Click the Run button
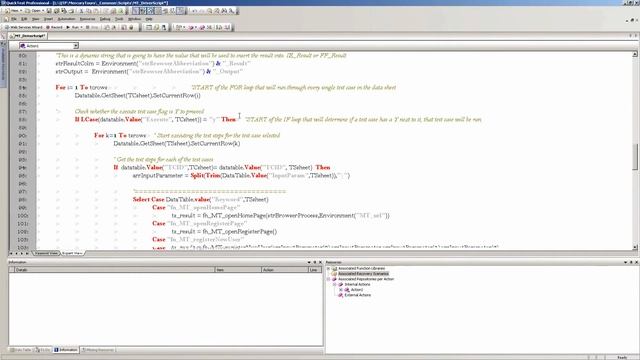The height and width of the screenshot is (360, 640). (x=72, y=27)
